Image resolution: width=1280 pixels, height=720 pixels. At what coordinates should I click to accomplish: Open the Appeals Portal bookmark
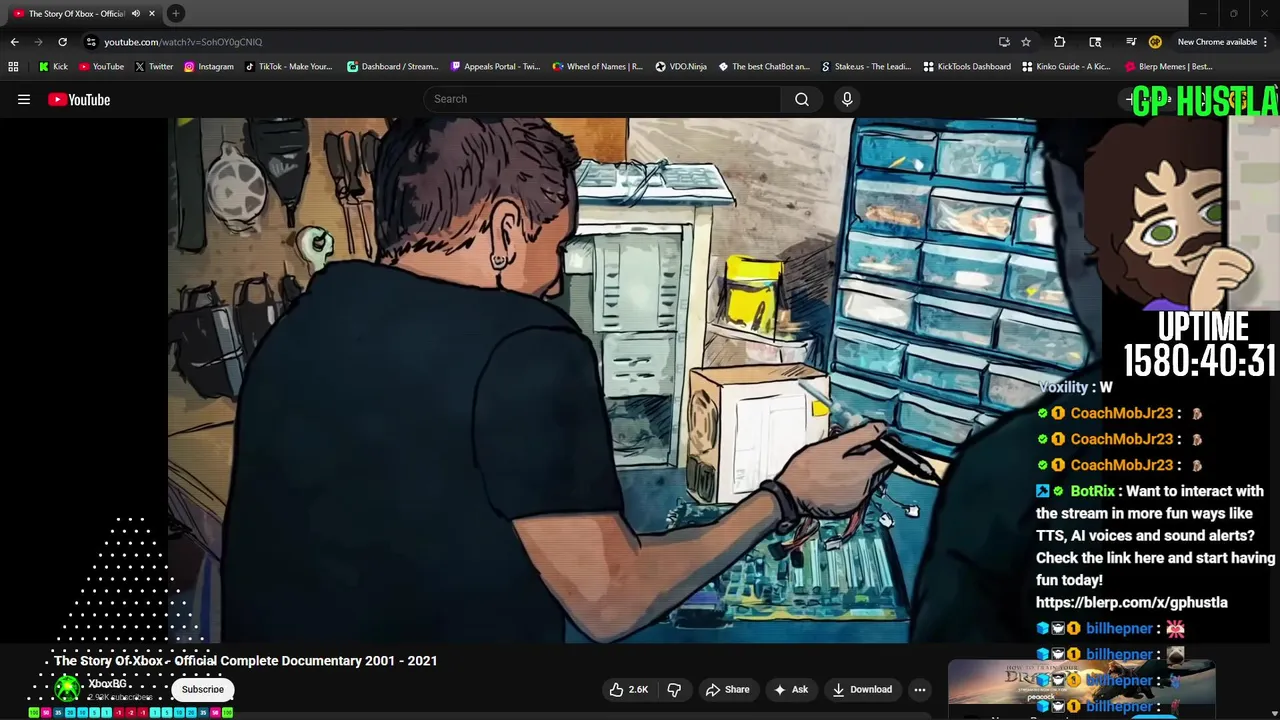[x=495, y=67]
